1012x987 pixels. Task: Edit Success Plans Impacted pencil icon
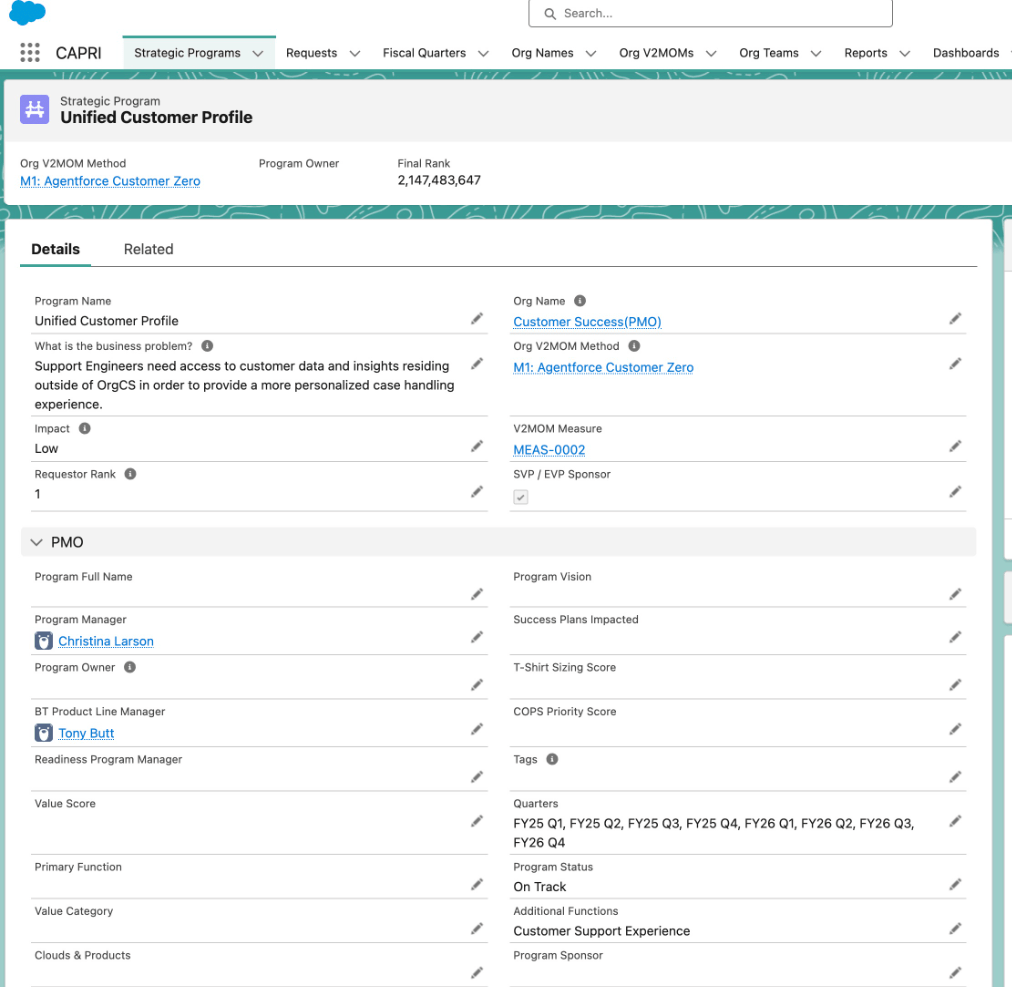pos(955,637)
